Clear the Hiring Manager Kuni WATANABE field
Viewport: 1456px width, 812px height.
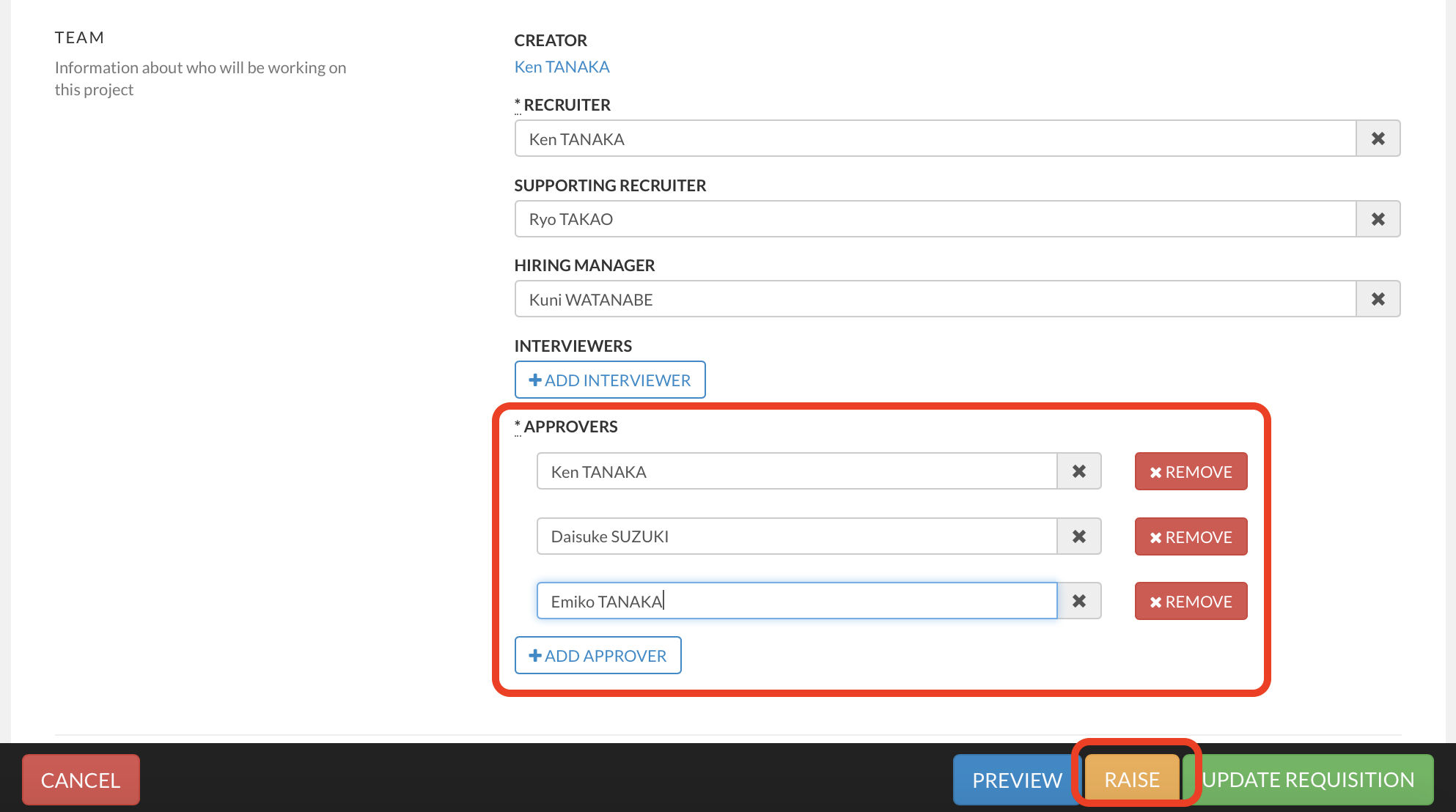(1378, 299)
